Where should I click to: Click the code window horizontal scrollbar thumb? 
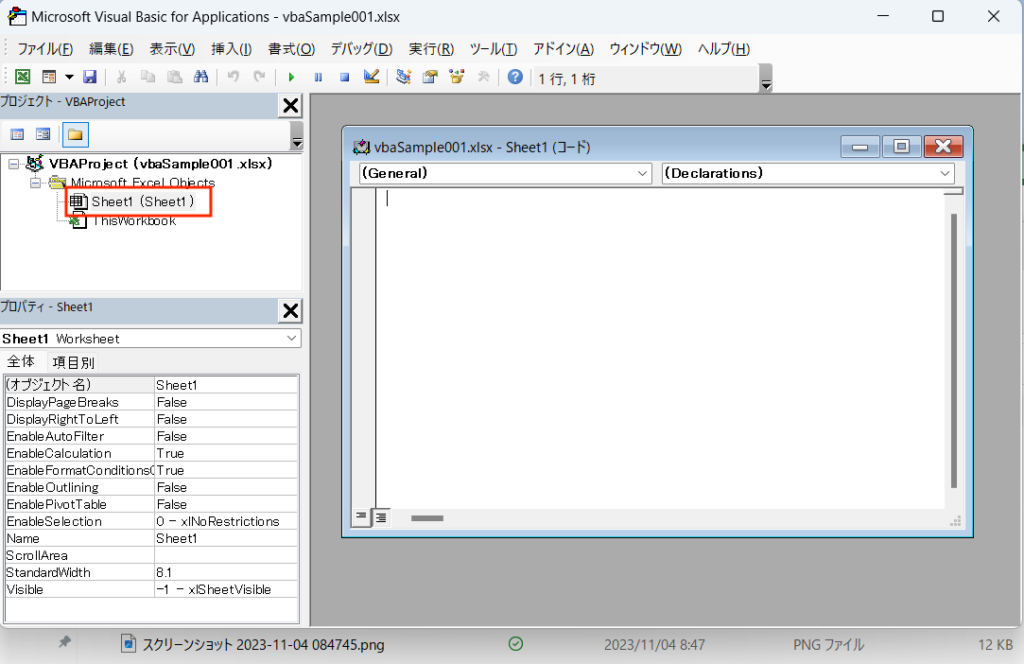pos(427,518)
